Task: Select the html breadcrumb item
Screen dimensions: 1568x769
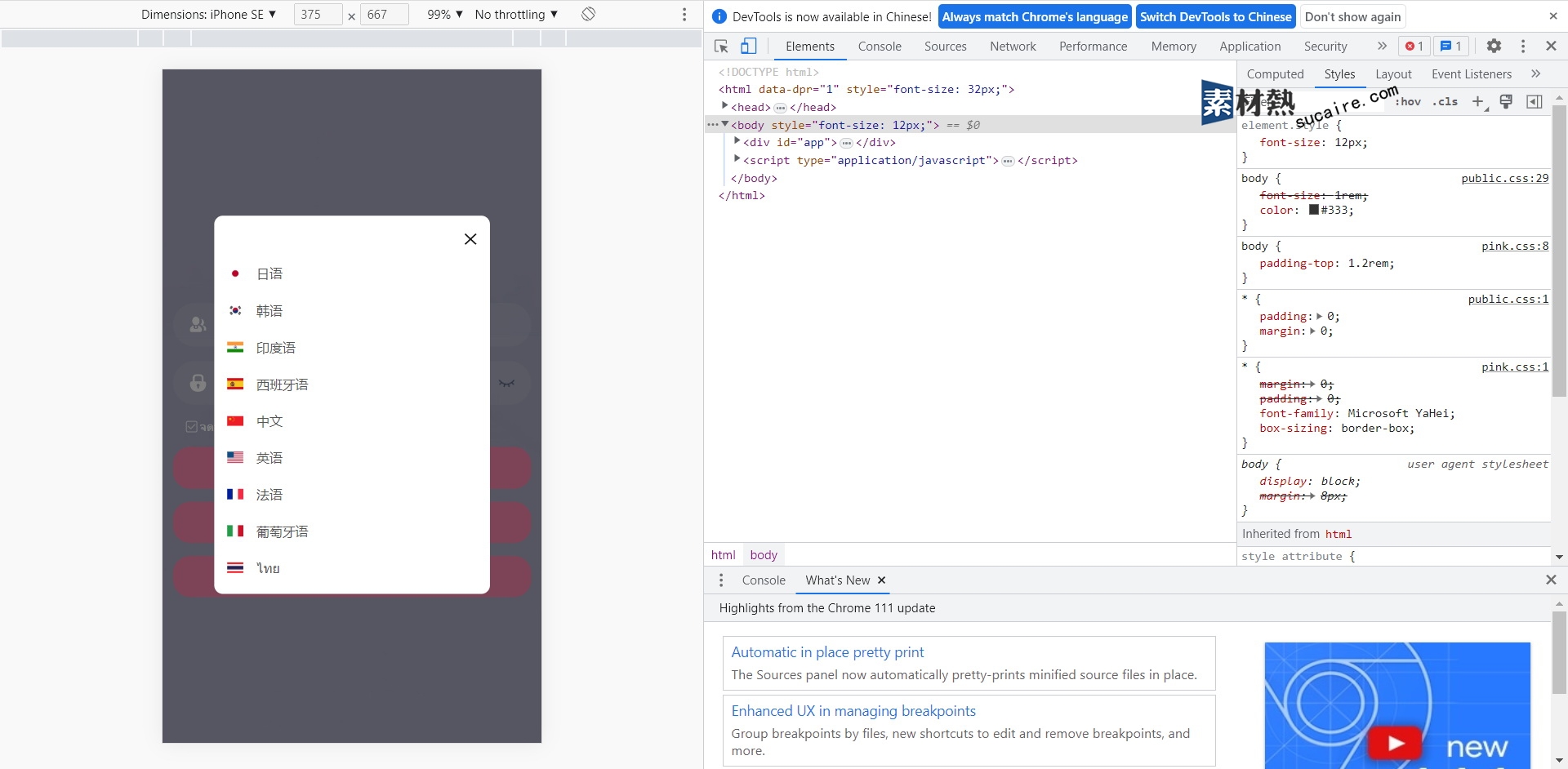Action: 723,554
